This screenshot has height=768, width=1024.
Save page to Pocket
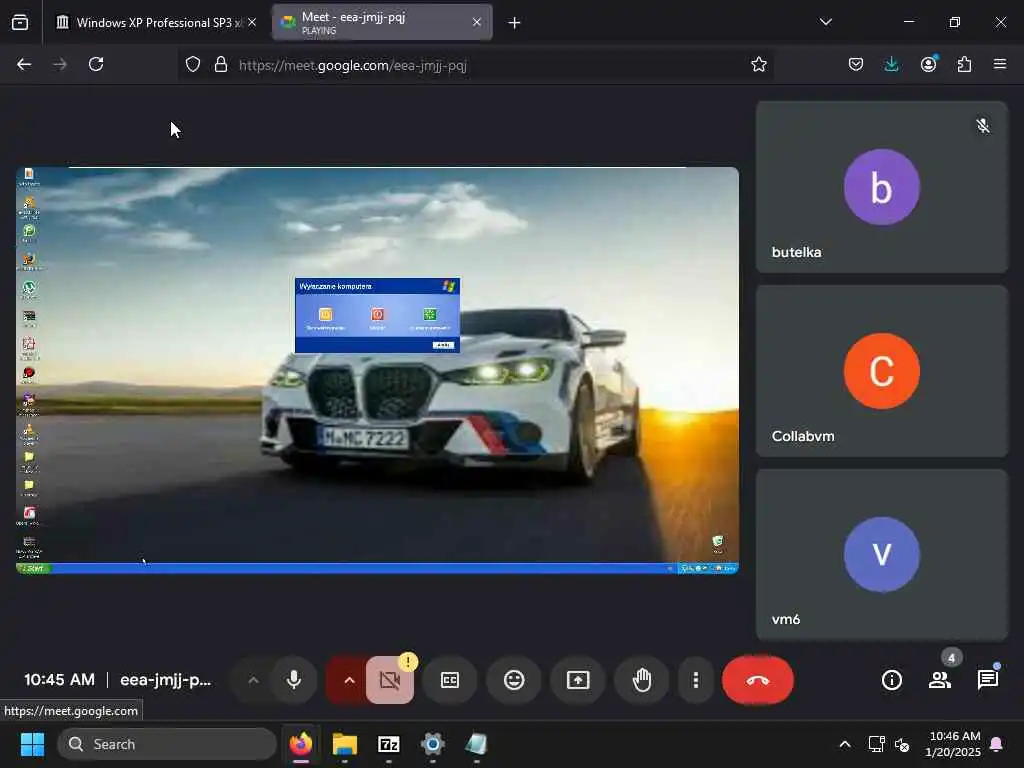(x=856, y=64)
